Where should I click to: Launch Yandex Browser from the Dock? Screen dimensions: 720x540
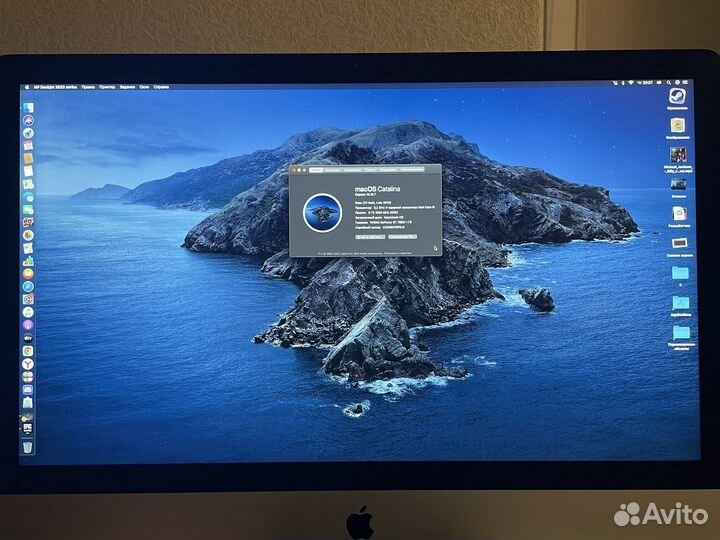pos(28,364)
